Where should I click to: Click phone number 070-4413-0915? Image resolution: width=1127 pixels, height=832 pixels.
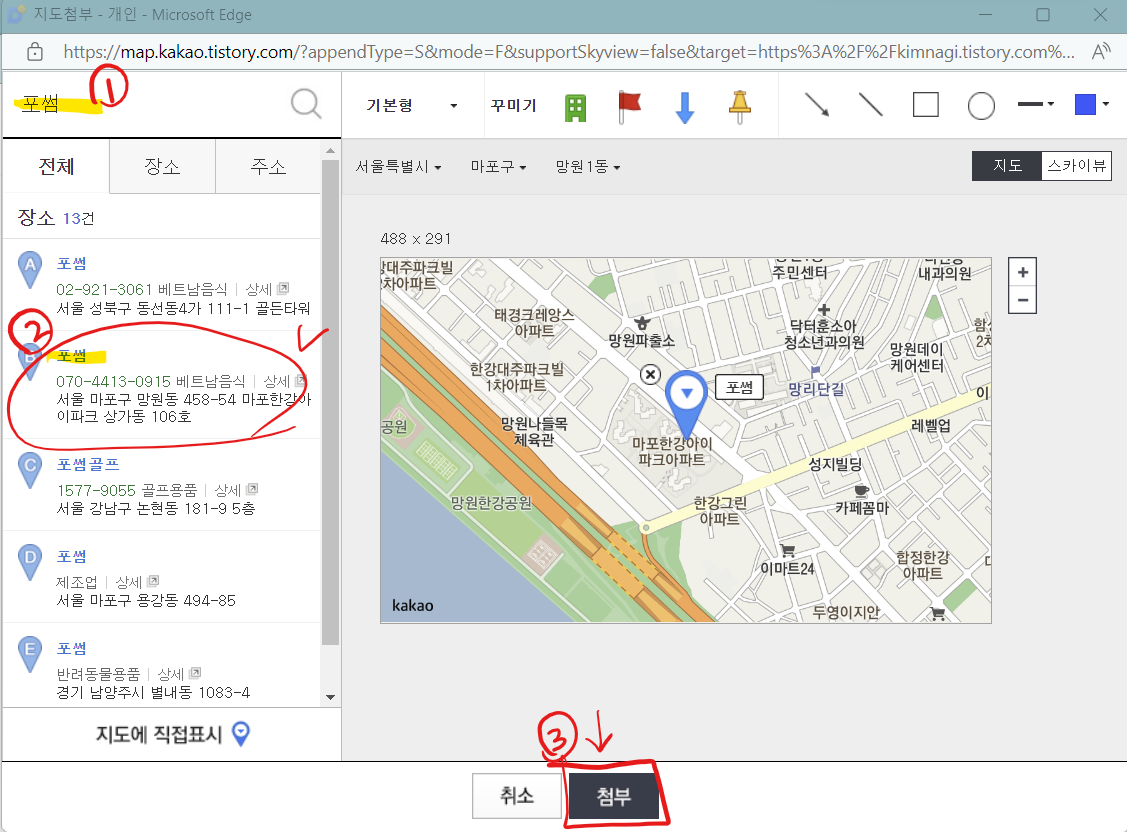pos(114,381)
